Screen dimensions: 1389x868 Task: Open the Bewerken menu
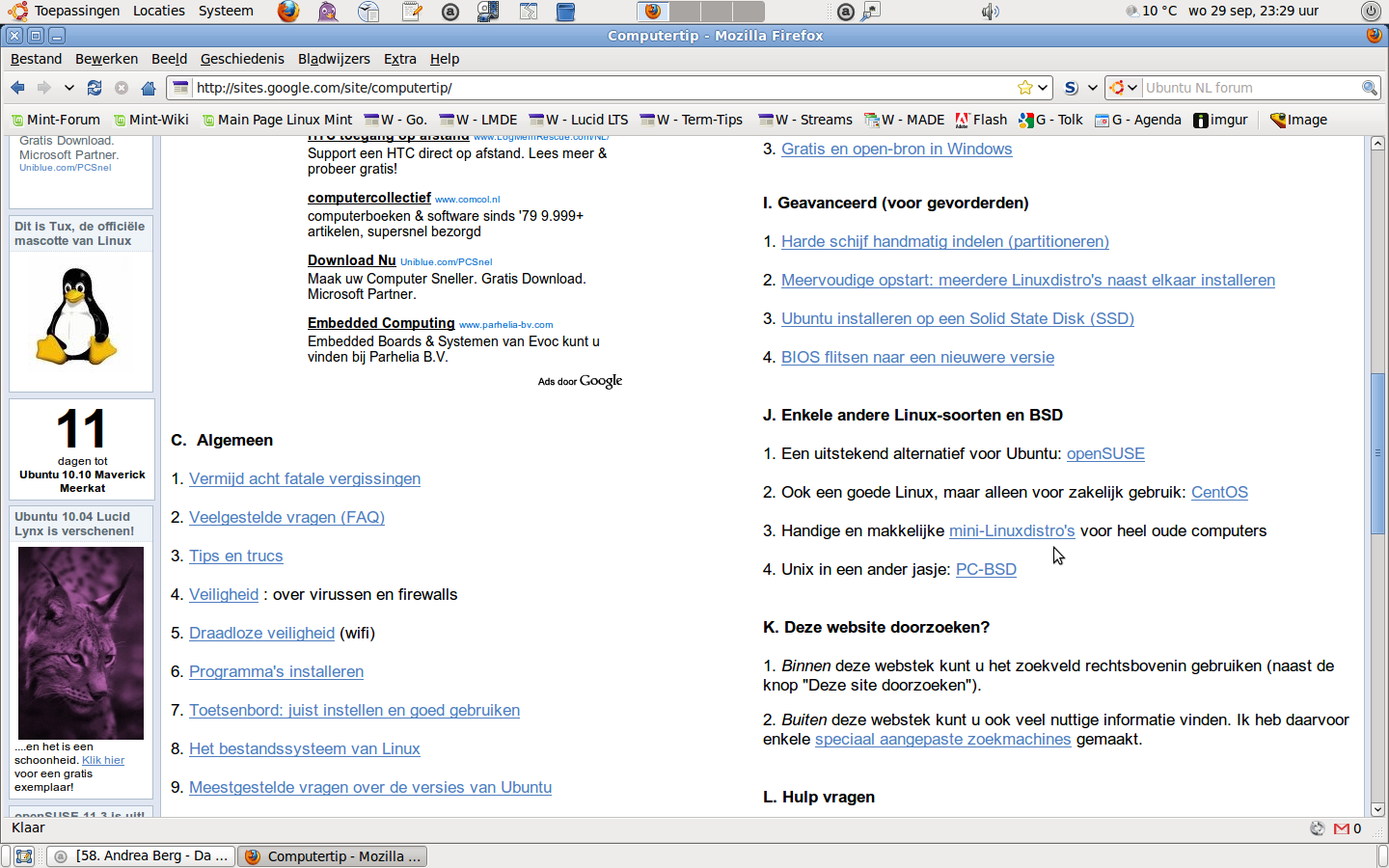(x=107, y=59)
